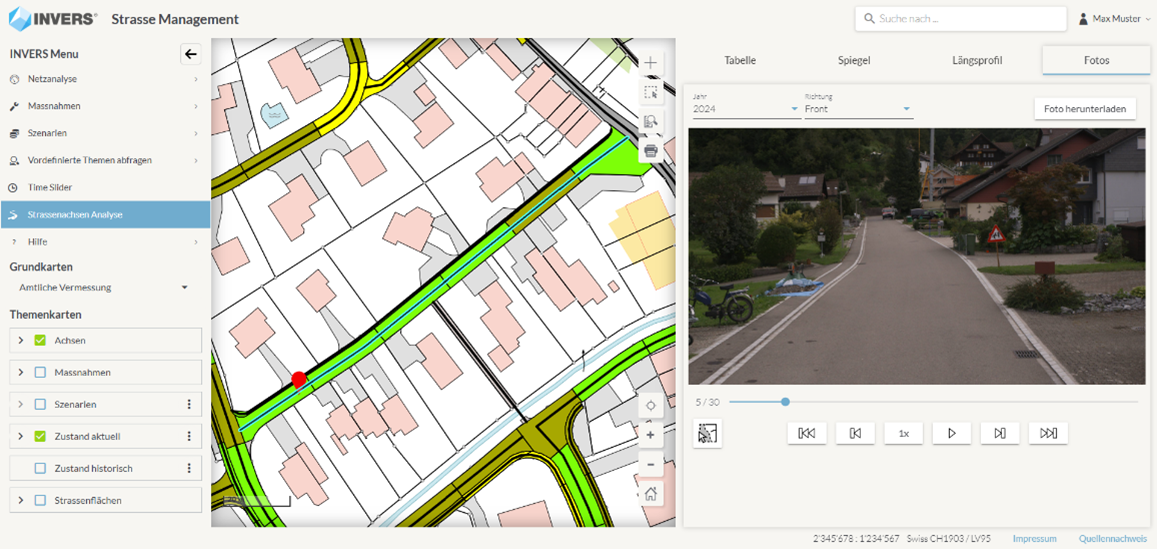The image size is (1157, 549).
Task: Jump to the last photo
Action: click(x=1047, y=433)
